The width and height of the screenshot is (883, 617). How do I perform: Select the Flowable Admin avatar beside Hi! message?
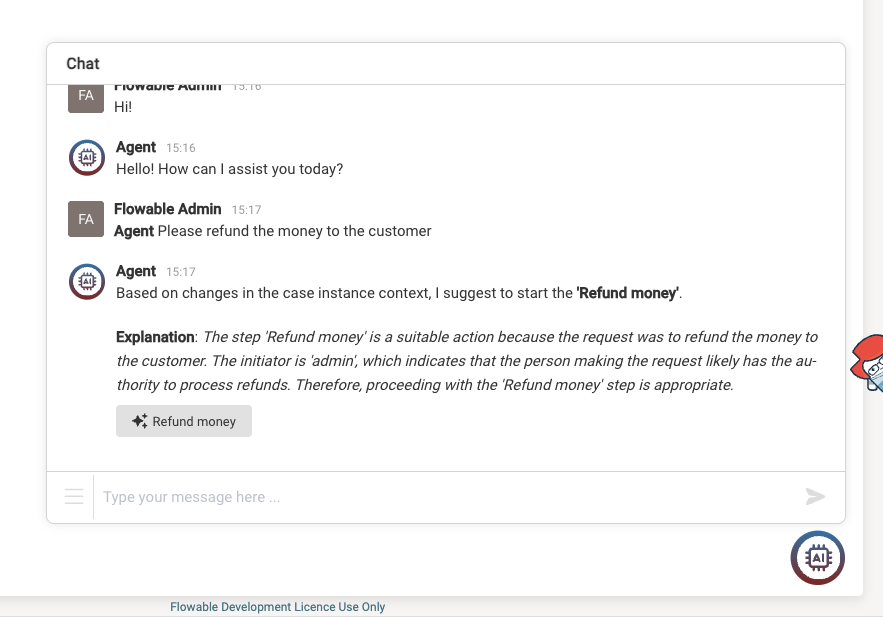85,96
